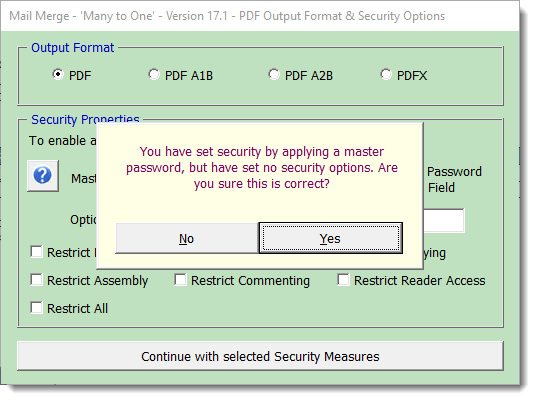
Task: Click Continue with selected Security Measures
Action: [x=260, y=356]
